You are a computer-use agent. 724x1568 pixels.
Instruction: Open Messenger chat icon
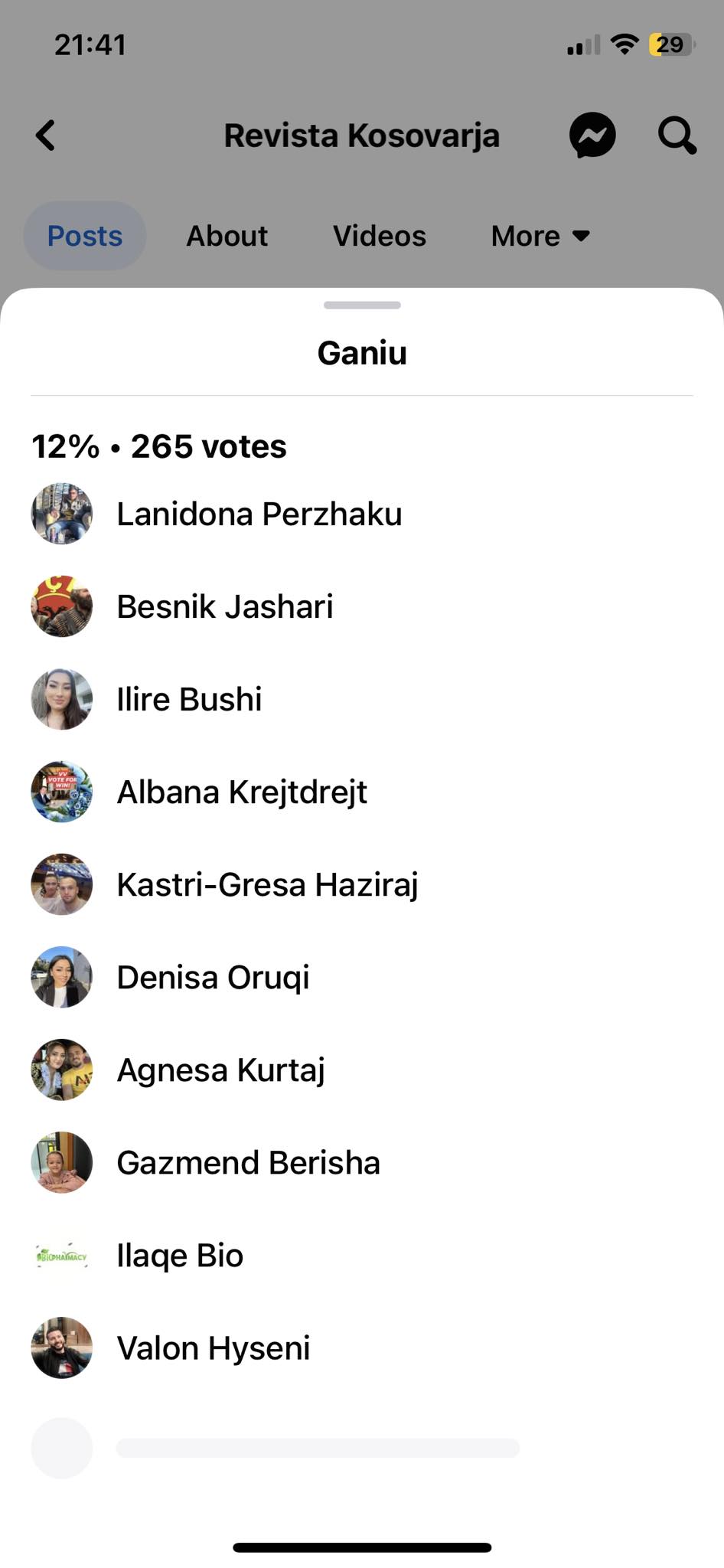click(592, 136)
